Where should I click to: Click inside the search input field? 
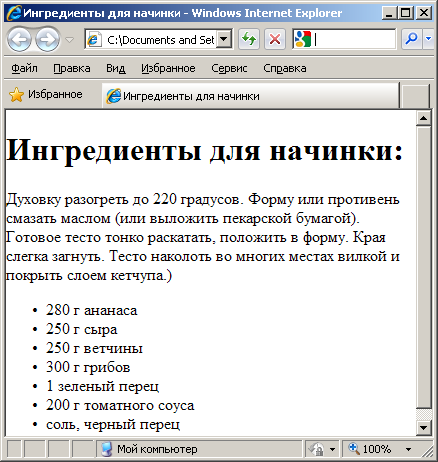[354, 39]
